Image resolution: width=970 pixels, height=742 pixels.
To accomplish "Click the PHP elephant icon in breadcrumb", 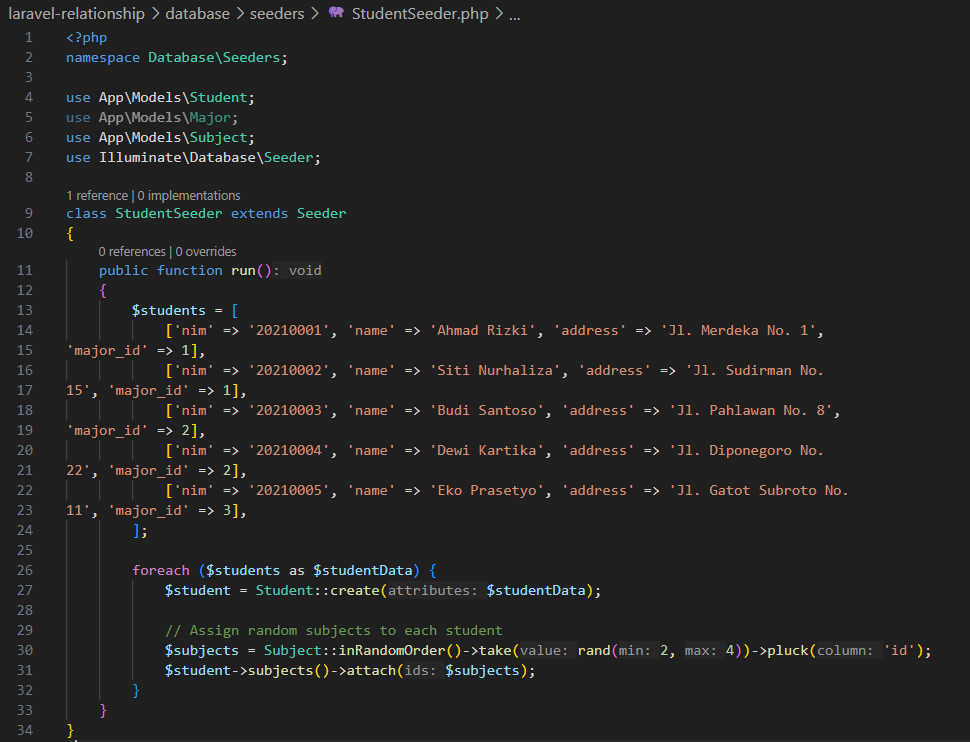I will [336, 15].
